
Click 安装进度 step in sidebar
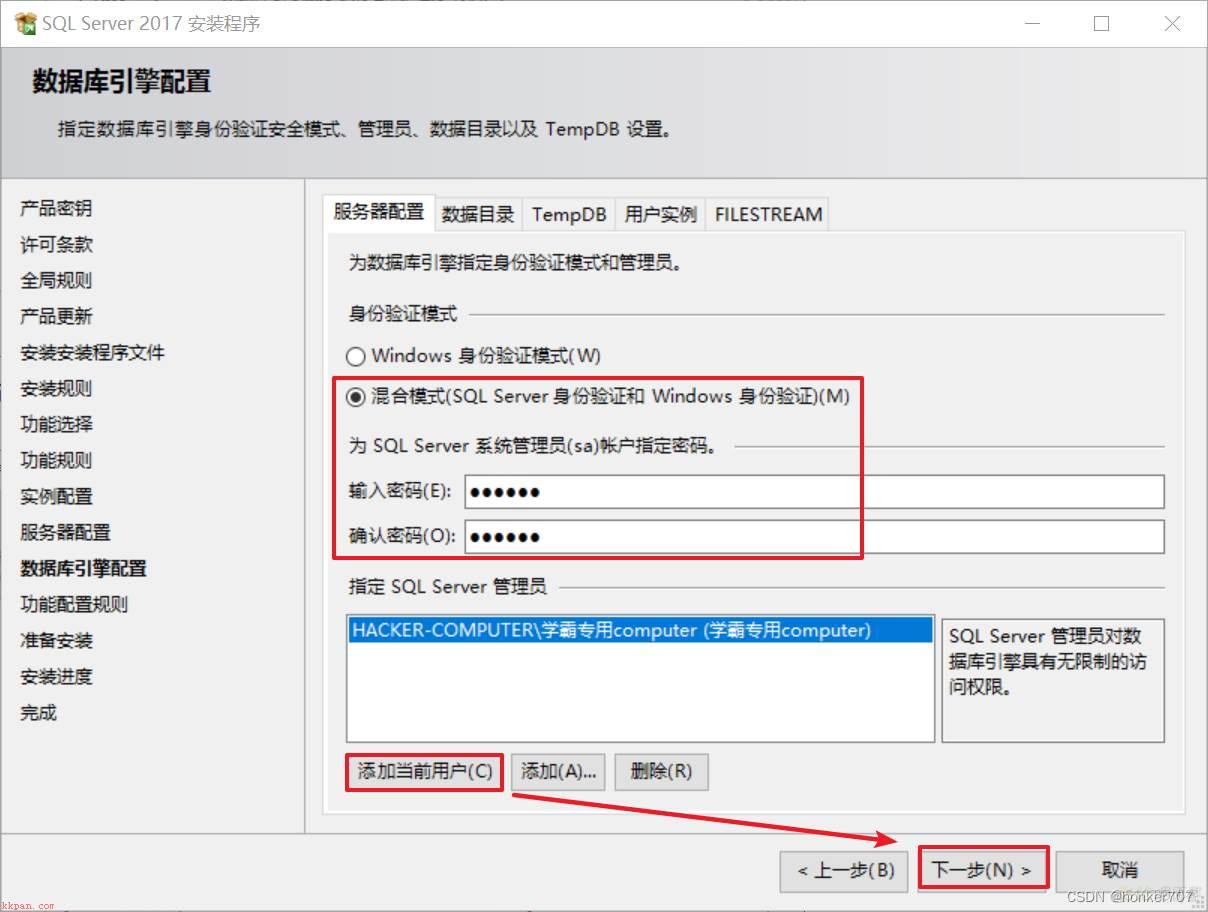pyautogui.click(x=56, y=676)
